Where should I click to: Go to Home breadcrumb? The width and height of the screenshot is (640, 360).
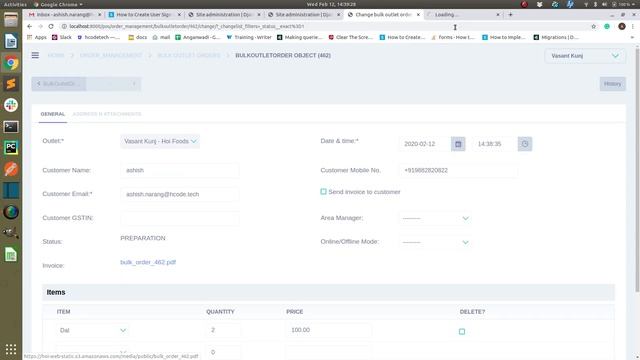click(x=56, y=55)
